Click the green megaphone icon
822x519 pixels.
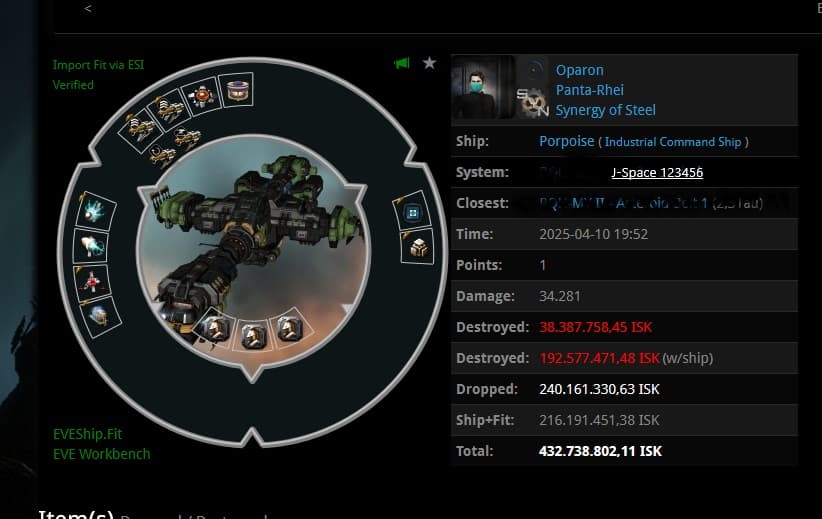pyautogui.click(x=402, y=63)
